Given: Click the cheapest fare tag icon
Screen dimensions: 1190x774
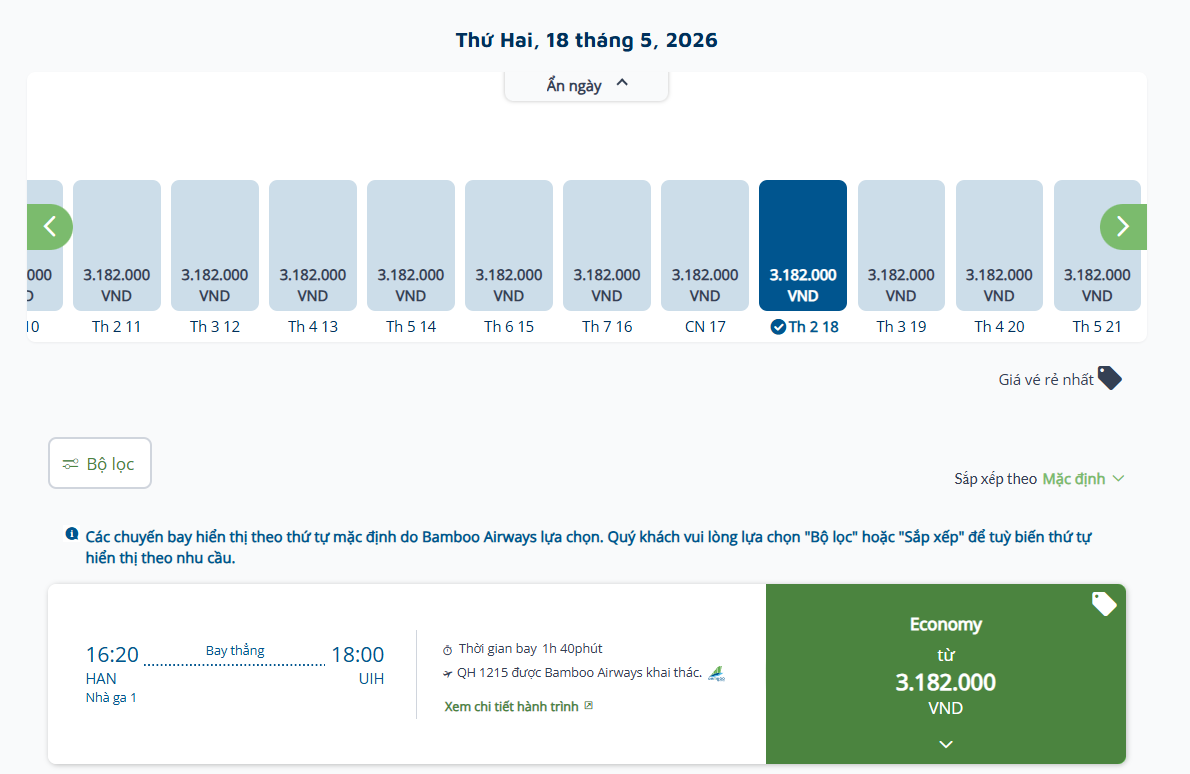Looking at the screenshot, I should [x=1109, y=378].
